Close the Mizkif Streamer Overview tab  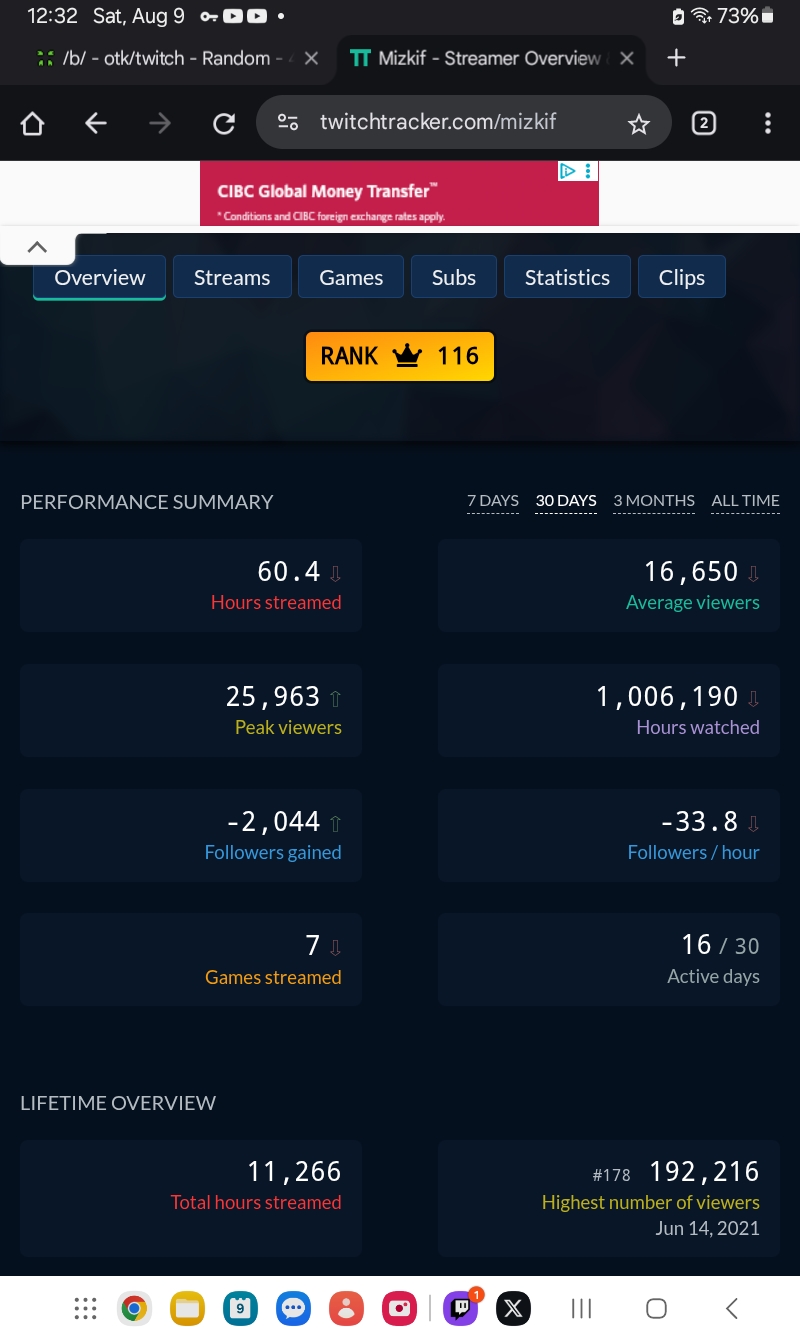627,58
